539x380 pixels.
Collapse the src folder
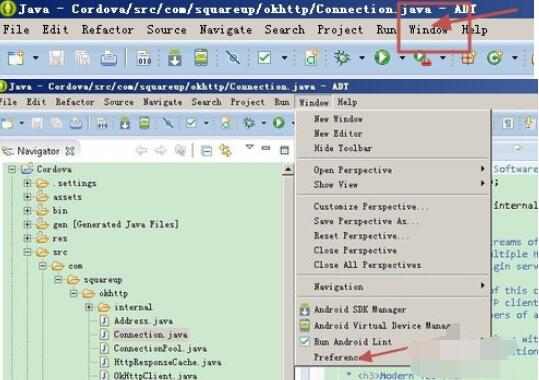[x=28, y=252]
